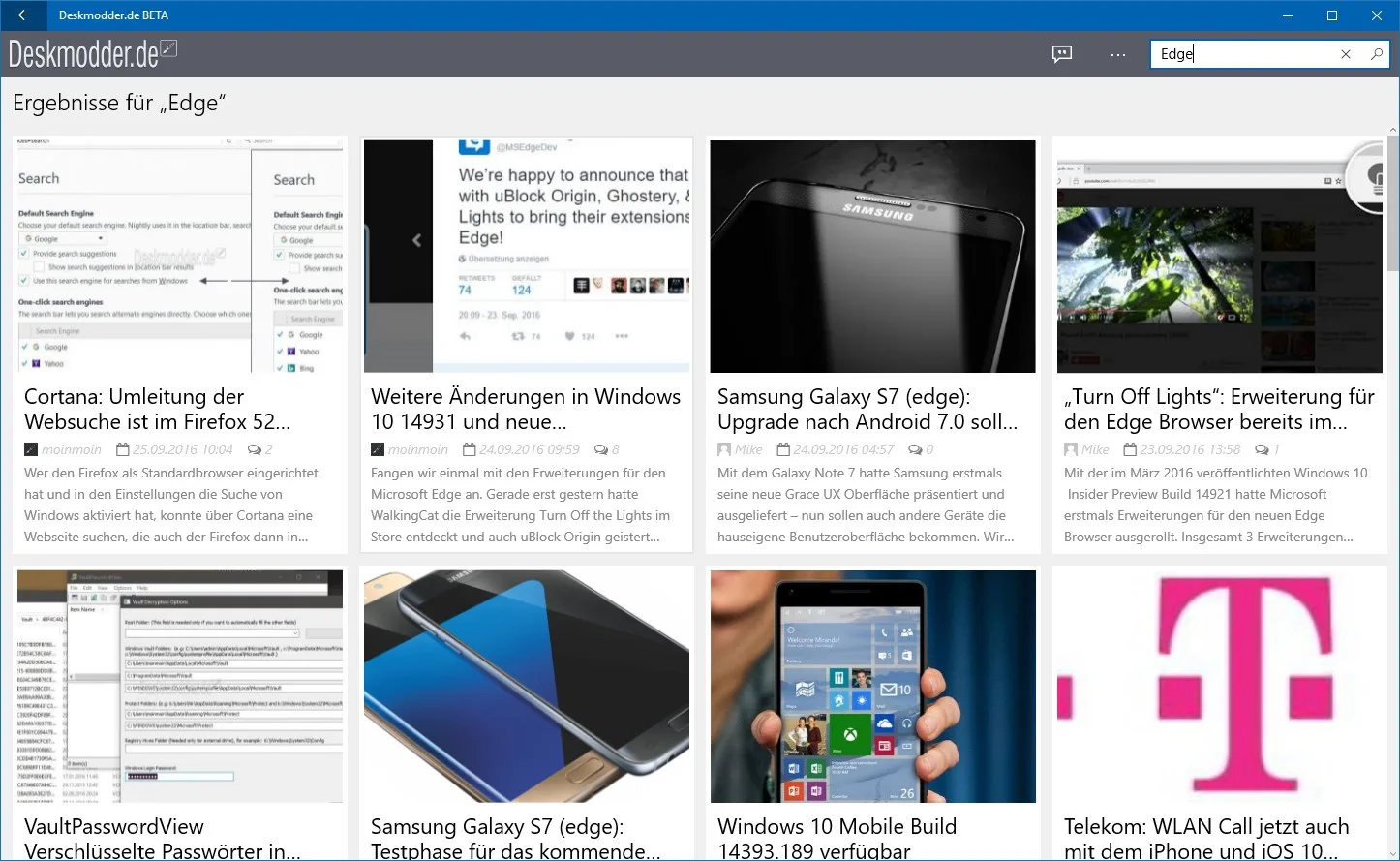Open the three-dots more options menu
The height and width of the screenshot is (861, 1400).
click(x=1118, y=54)
